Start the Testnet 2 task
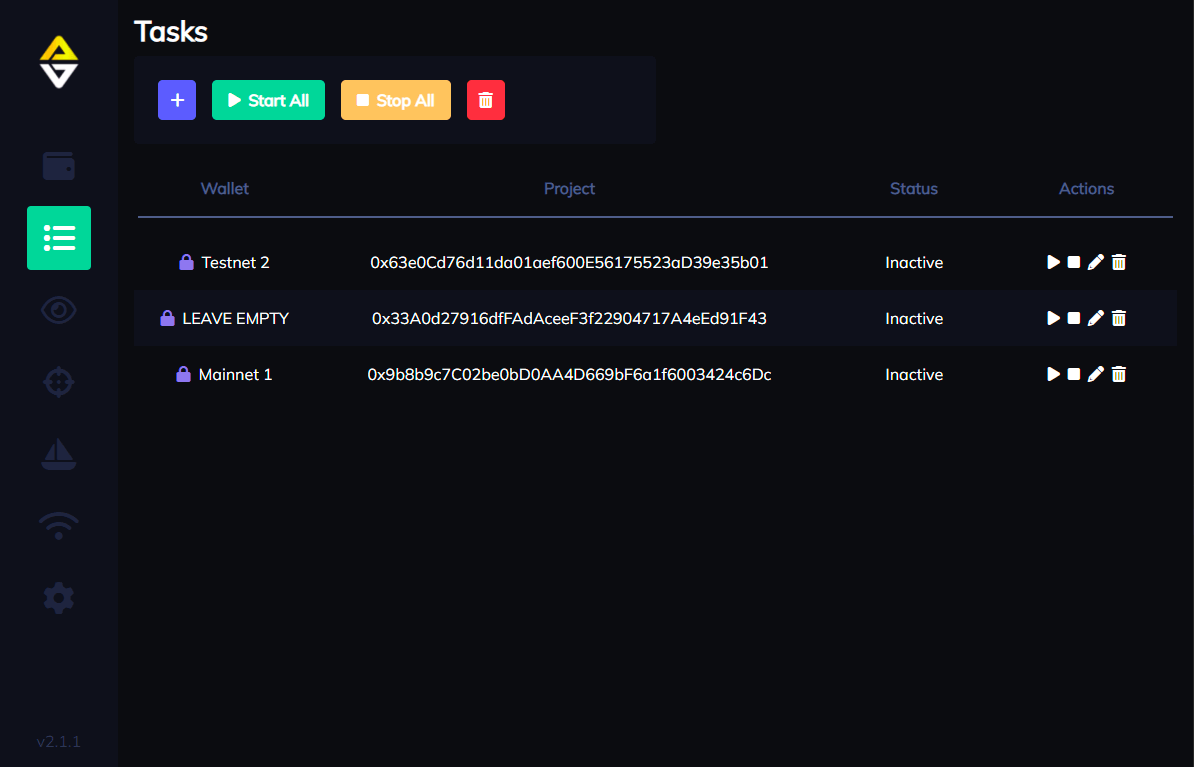The height and width of the screenshot is (767, 1194). (x=1053, y=262)
